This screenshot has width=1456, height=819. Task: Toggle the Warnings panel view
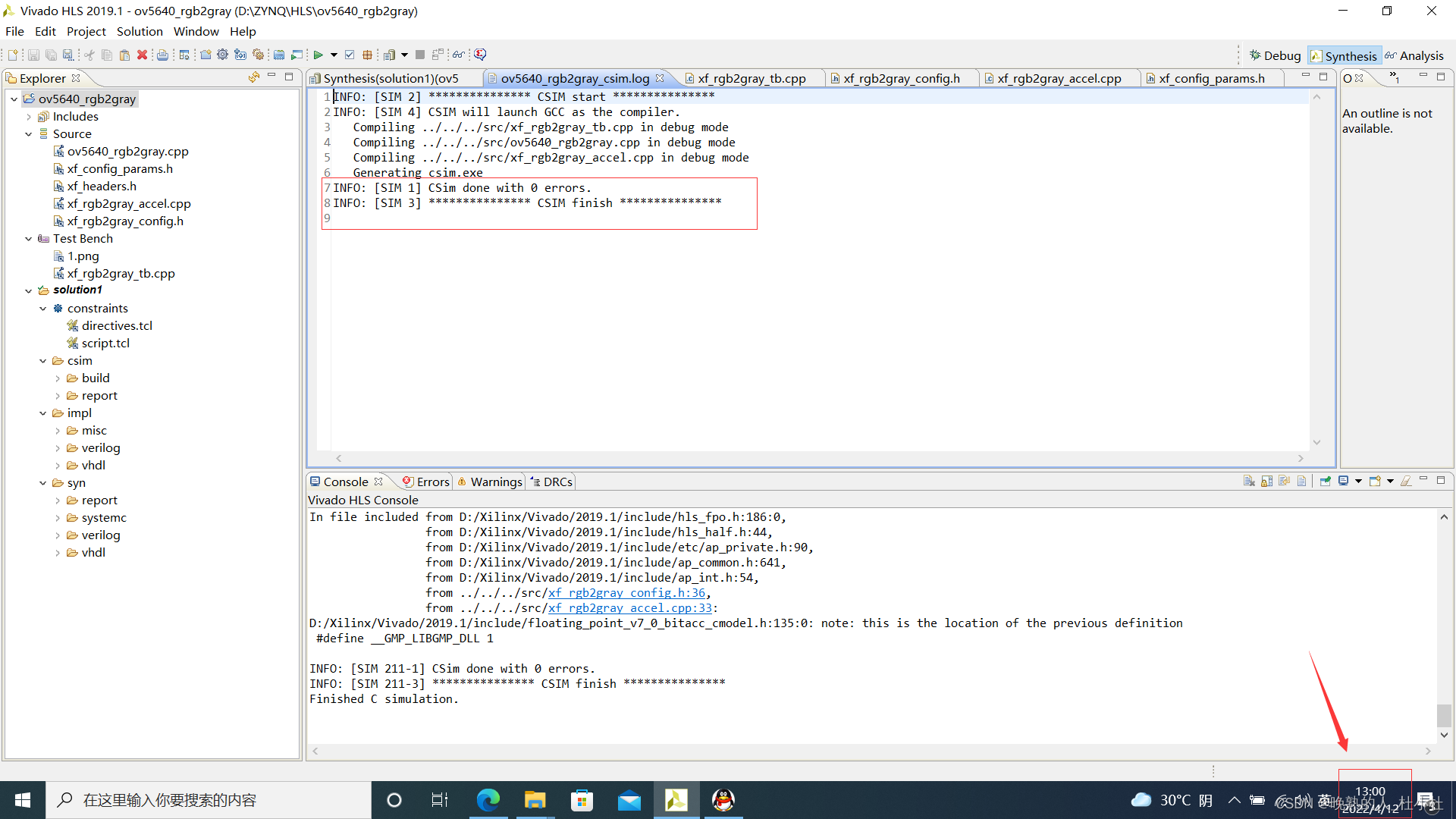(x=494, y=482)
